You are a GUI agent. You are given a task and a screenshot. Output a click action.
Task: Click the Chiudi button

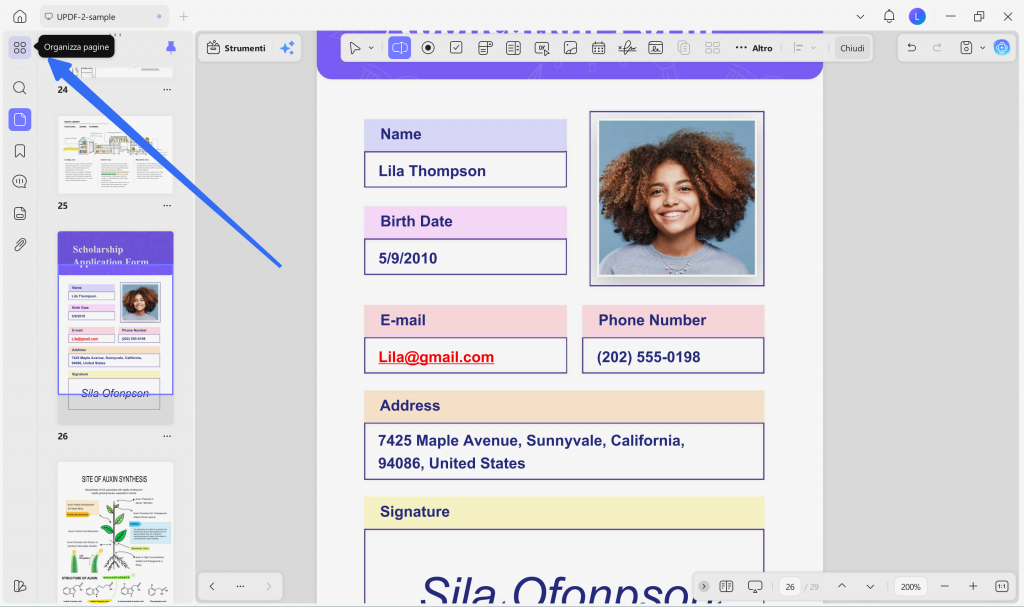click(x=852, y=48)
